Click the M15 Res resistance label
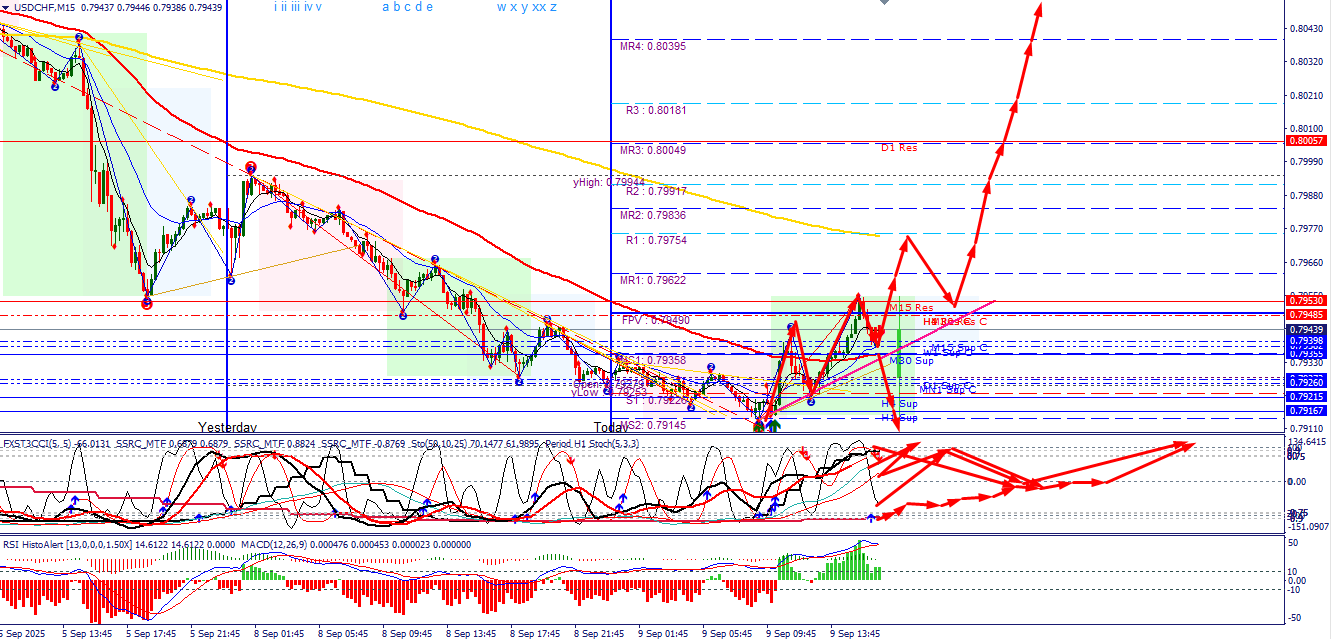 (911, 307)
